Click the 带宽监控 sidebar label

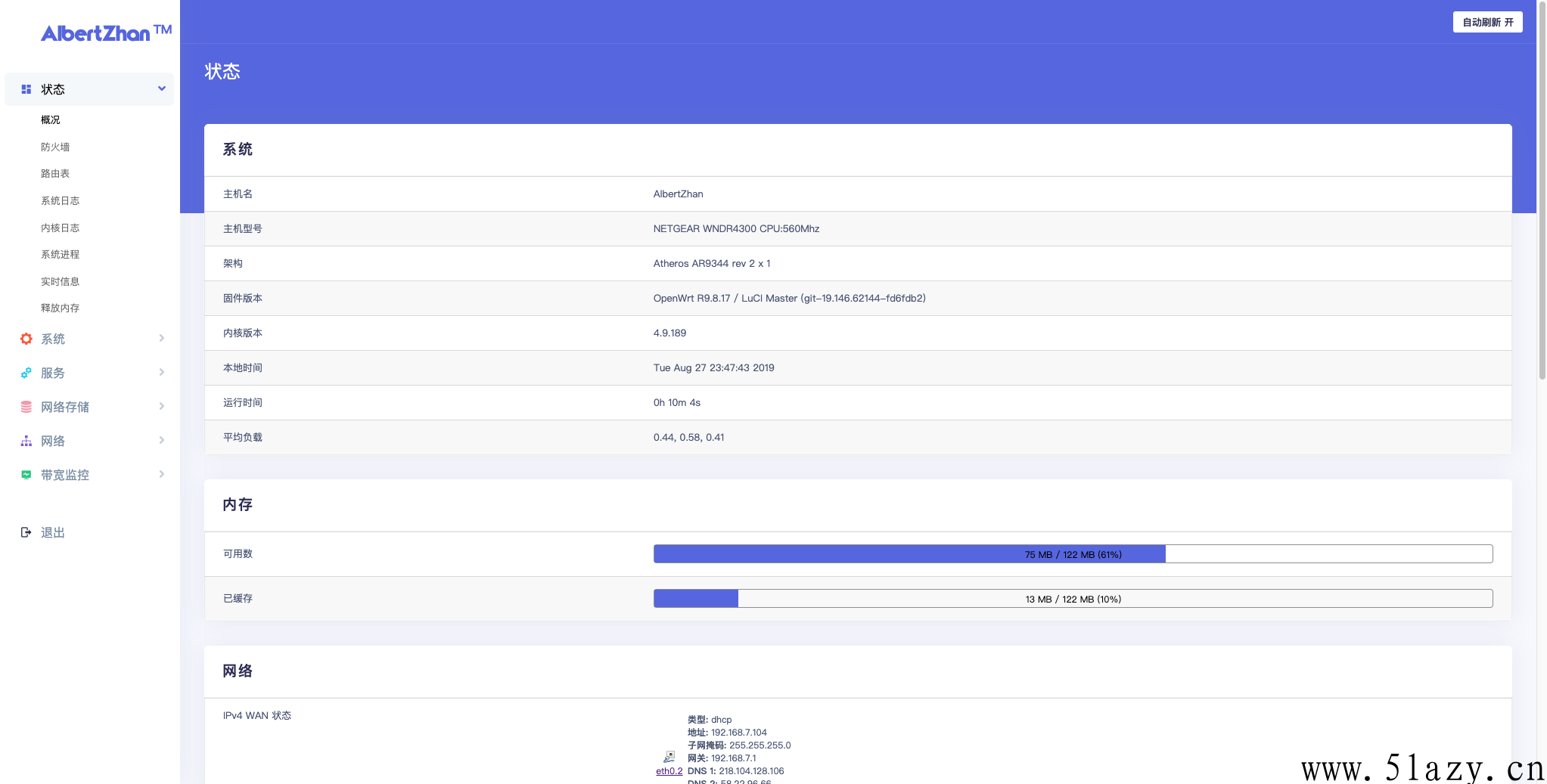coord(65,475)
